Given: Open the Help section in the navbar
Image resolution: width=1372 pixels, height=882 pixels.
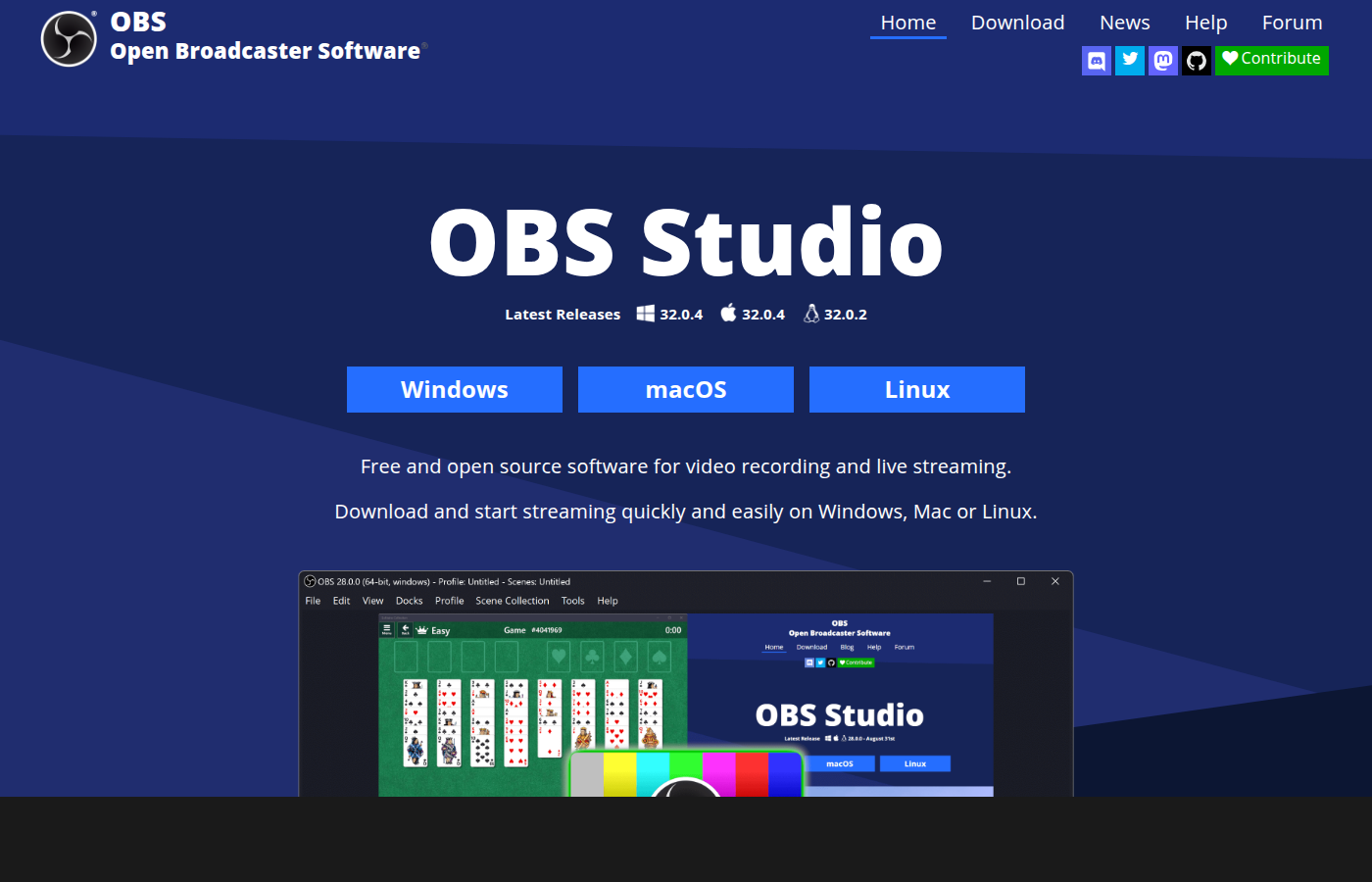Looking at the screenshot, I should point(1205,22).
